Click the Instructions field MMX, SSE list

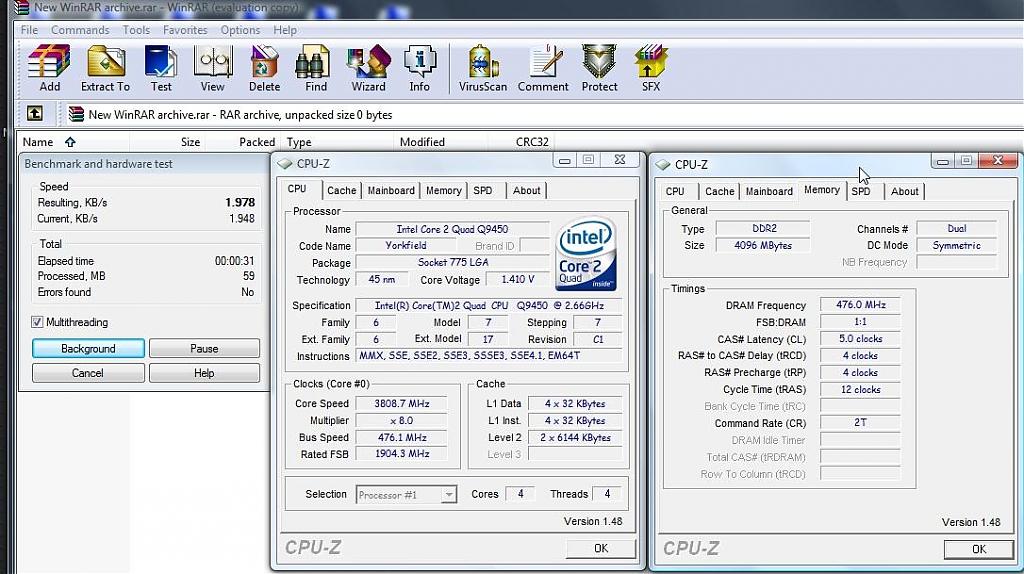(x=488, y=356)
